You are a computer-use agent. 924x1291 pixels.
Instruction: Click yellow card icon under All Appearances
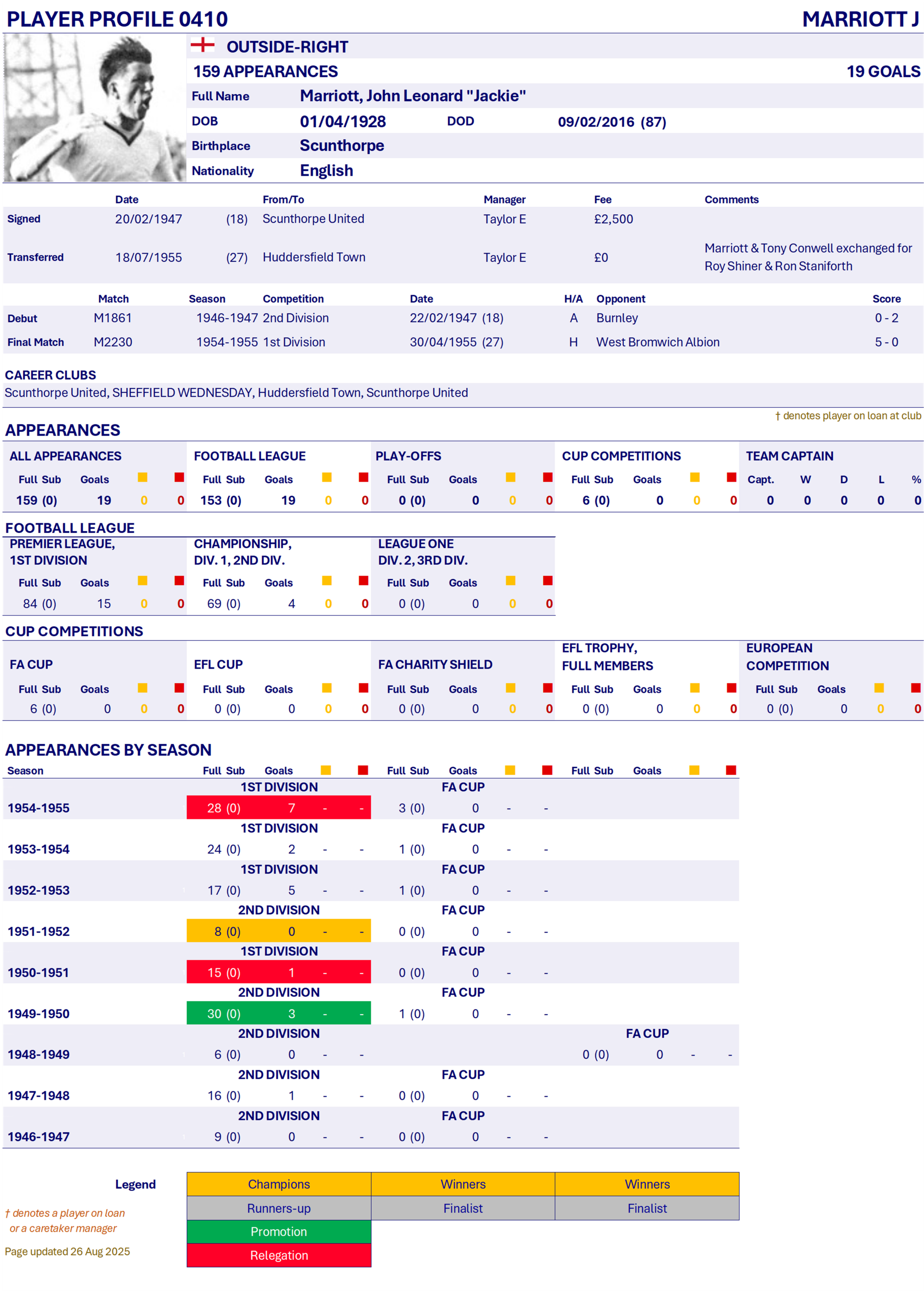pyautogui.click(x=143, y=478)
